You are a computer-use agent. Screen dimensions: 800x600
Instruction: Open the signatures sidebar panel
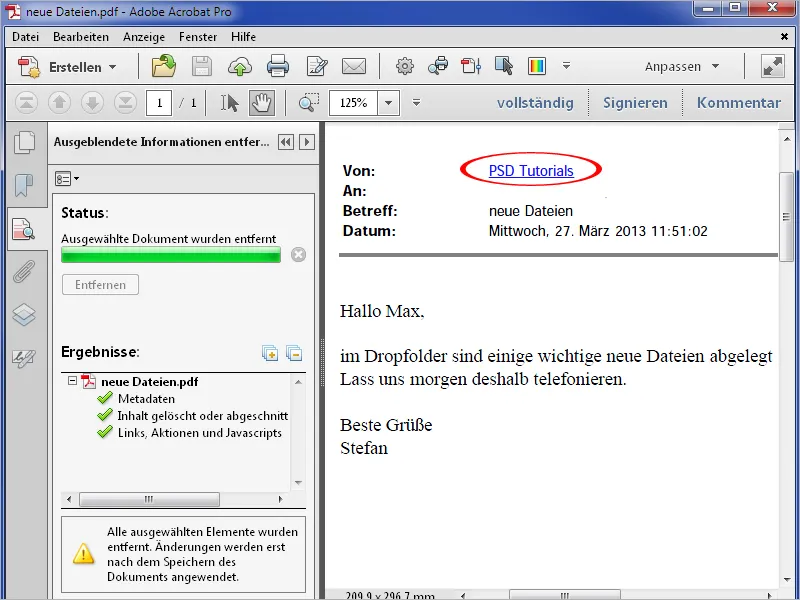[x=24, y=358]
